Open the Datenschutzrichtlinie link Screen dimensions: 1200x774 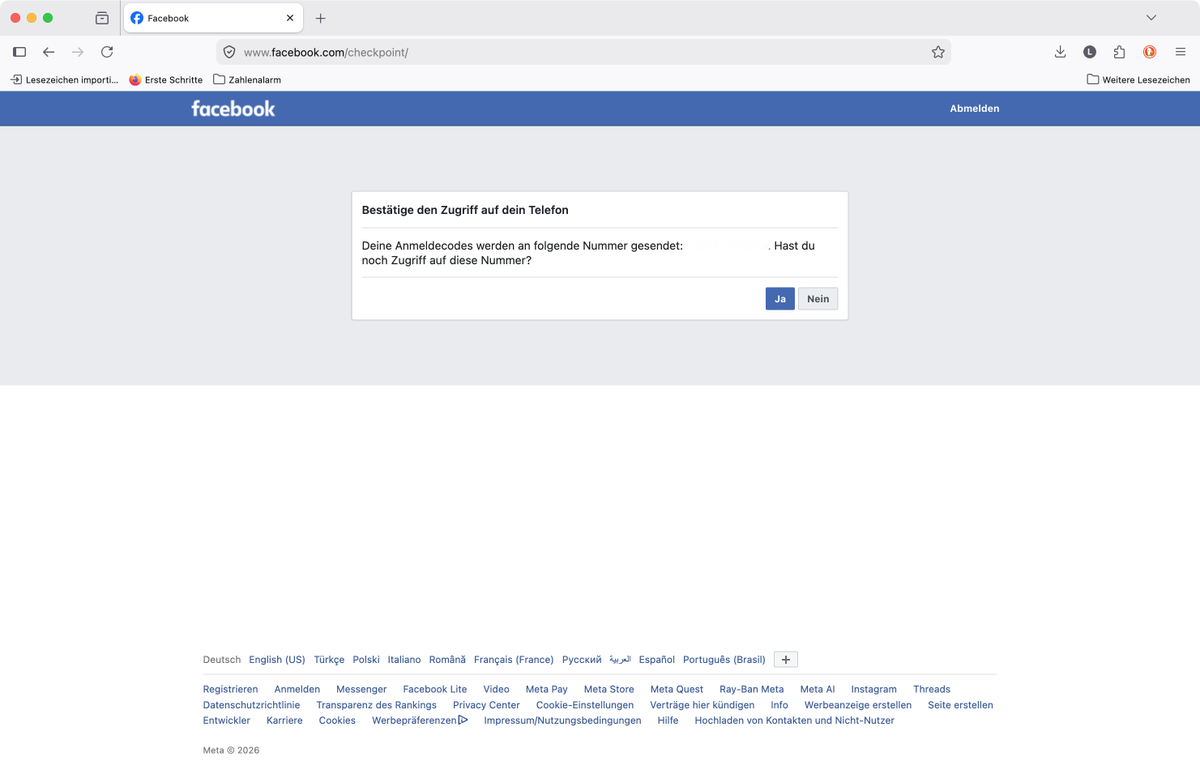pos(251,705)
